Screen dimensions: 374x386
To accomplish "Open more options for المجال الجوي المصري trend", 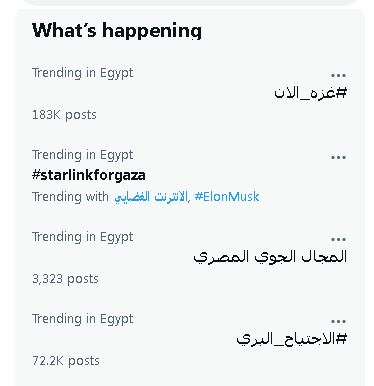I will [x=338, y=239].
